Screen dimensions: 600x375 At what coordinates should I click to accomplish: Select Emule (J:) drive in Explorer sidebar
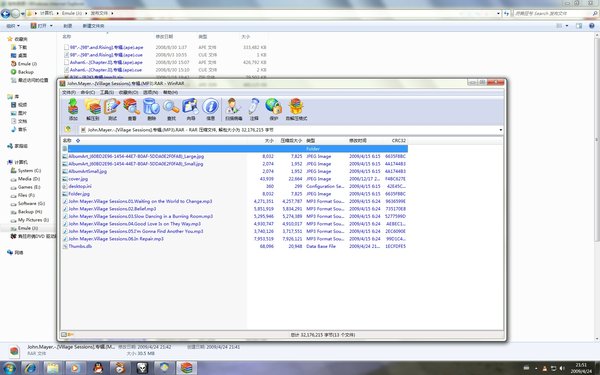28,228
